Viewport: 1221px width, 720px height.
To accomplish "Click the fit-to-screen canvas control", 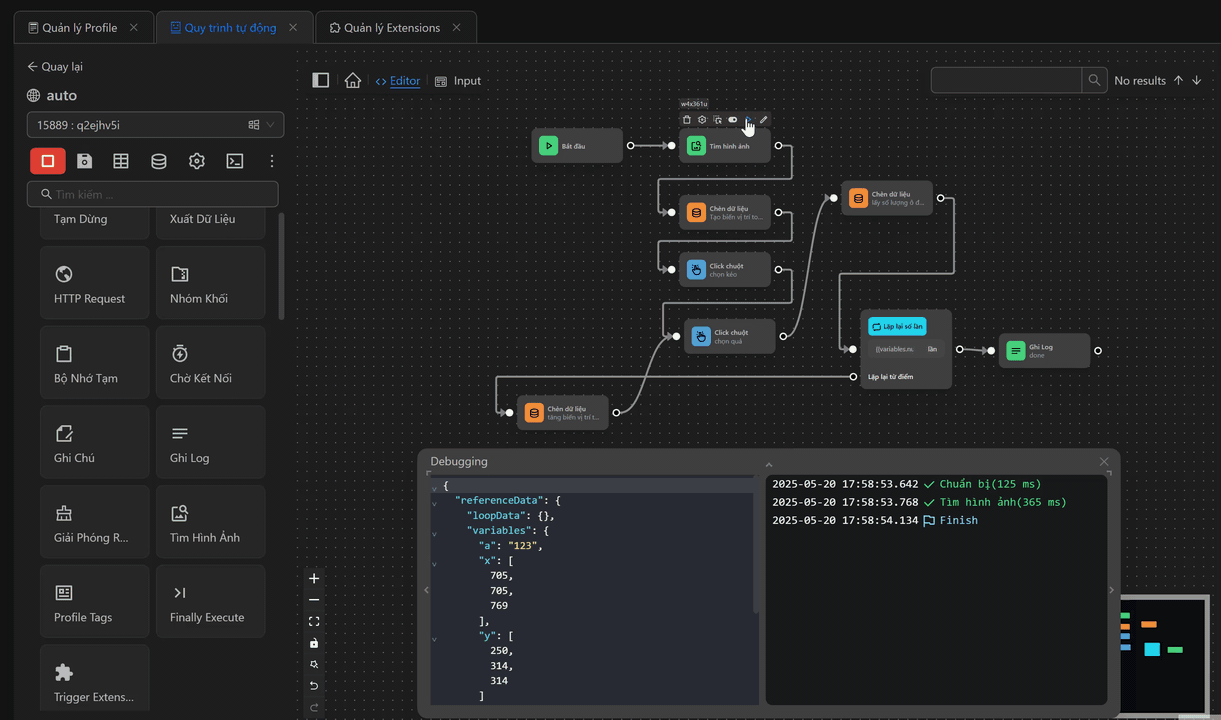I will 314,622.
